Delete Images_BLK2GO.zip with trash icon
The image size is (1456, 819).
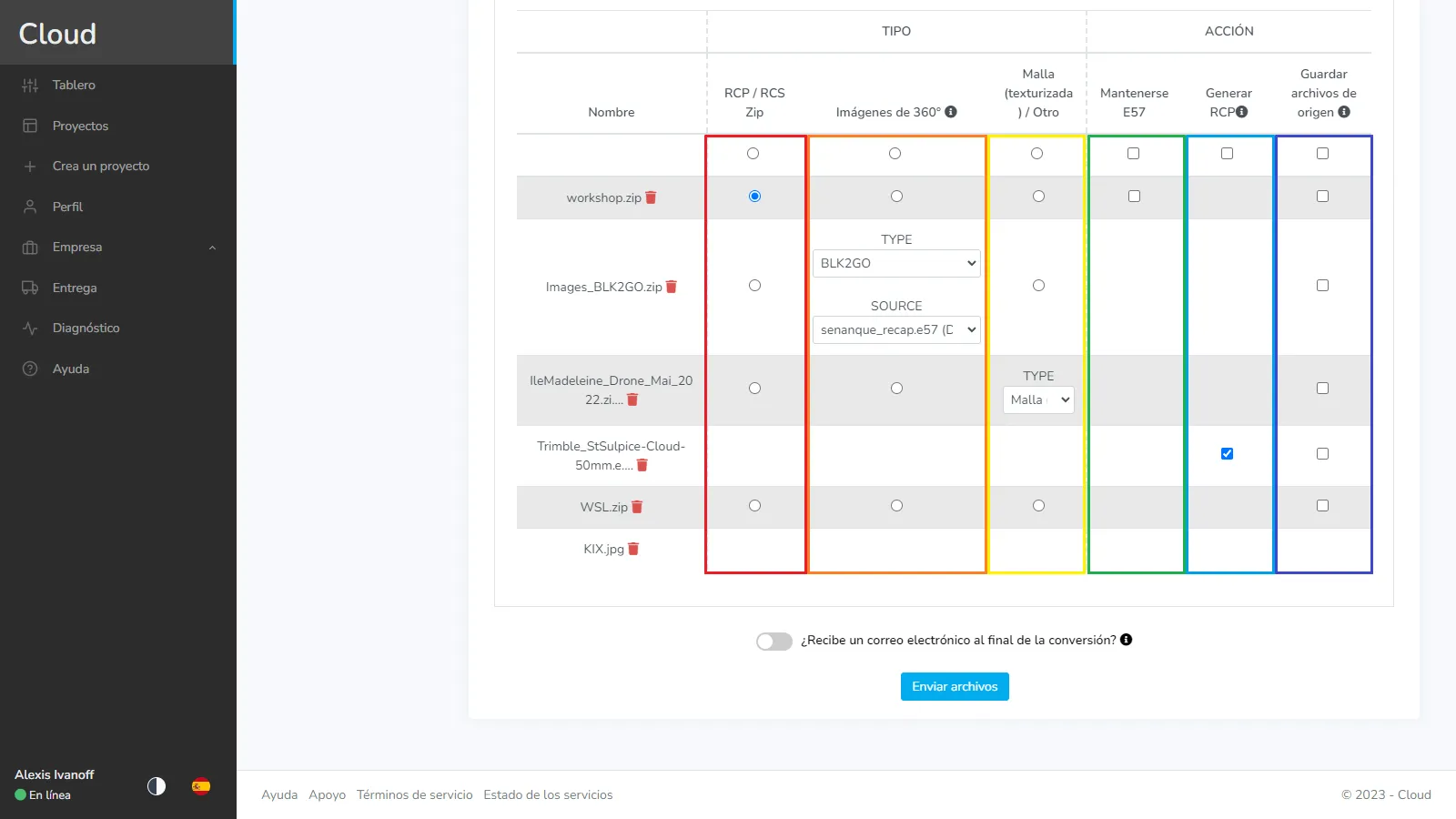point(672,287)
